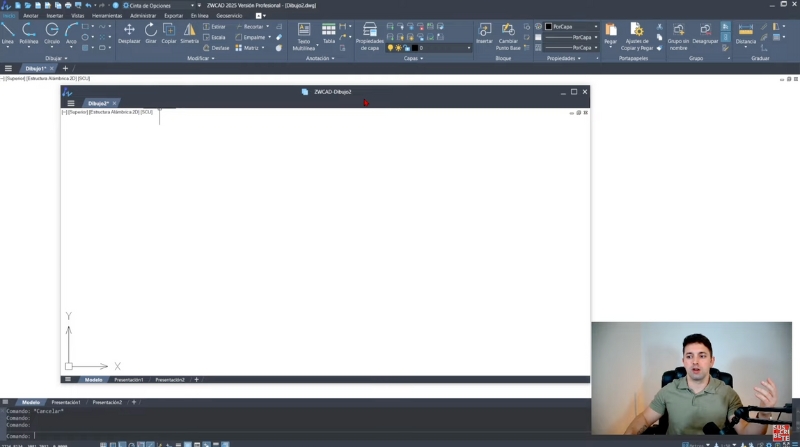This screenshot has width=800, height=447.
Task: Switch to the Presentación1 layout tab
Action: pyautogui.click(x=66, y=402)
